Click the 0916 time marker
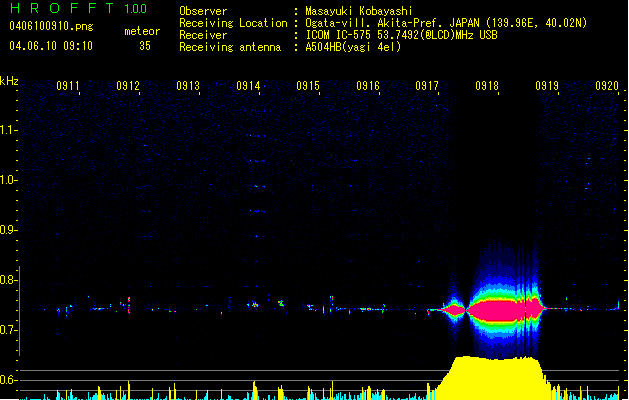Image resolution: width=629 pixels, height=400 pixels. [368, 86]
